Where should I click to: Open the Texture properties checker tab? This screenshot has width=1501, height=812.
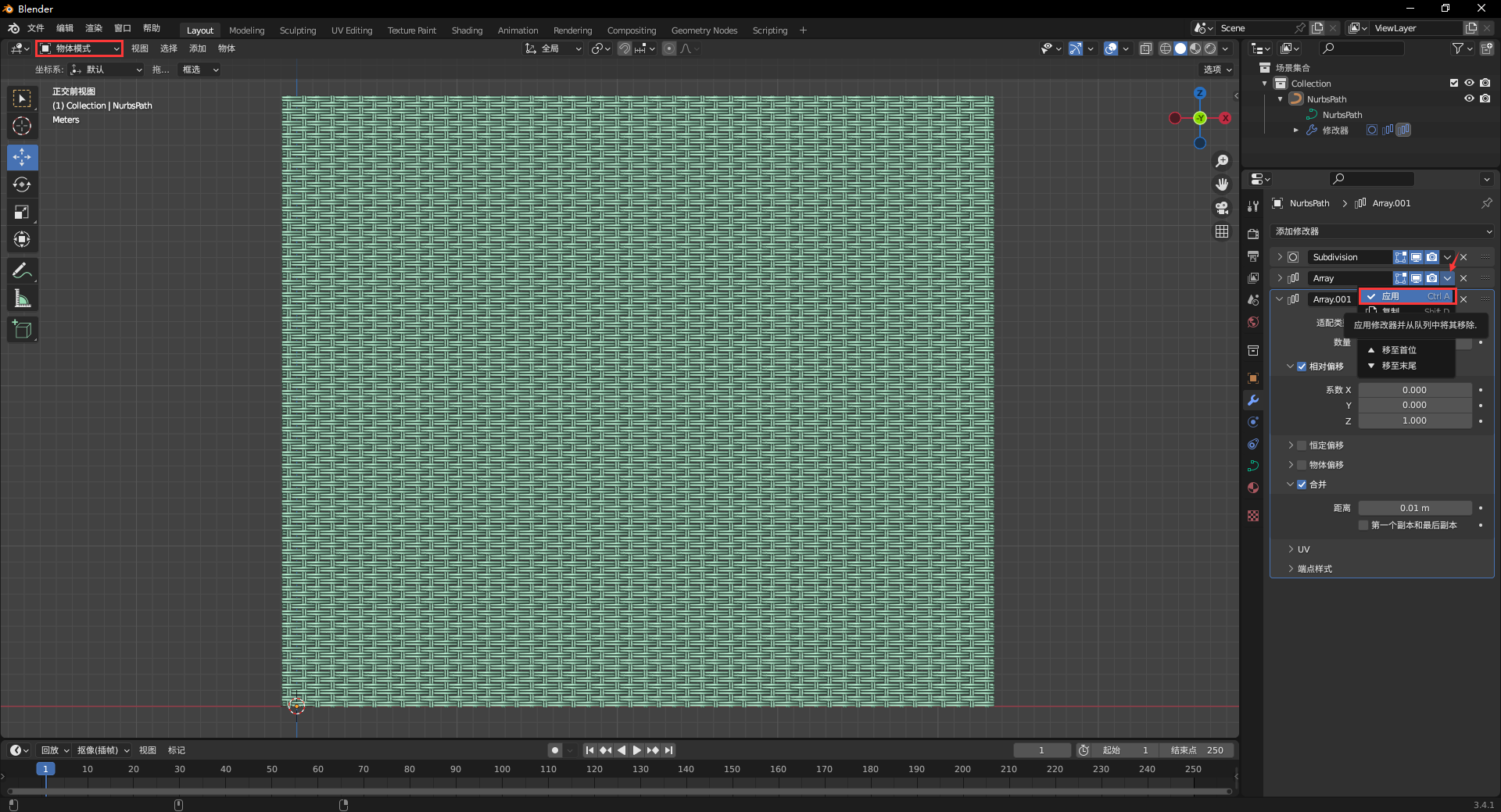(1253, 516)
